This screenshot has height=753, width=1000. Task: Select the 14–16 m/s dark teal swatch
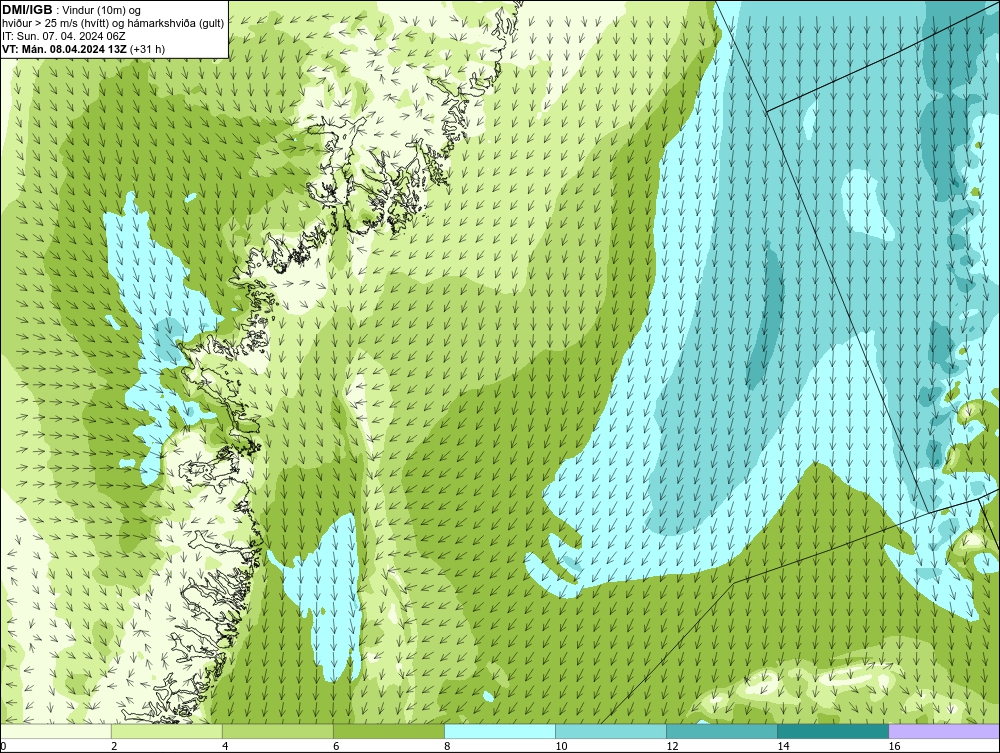pos(833,731)
